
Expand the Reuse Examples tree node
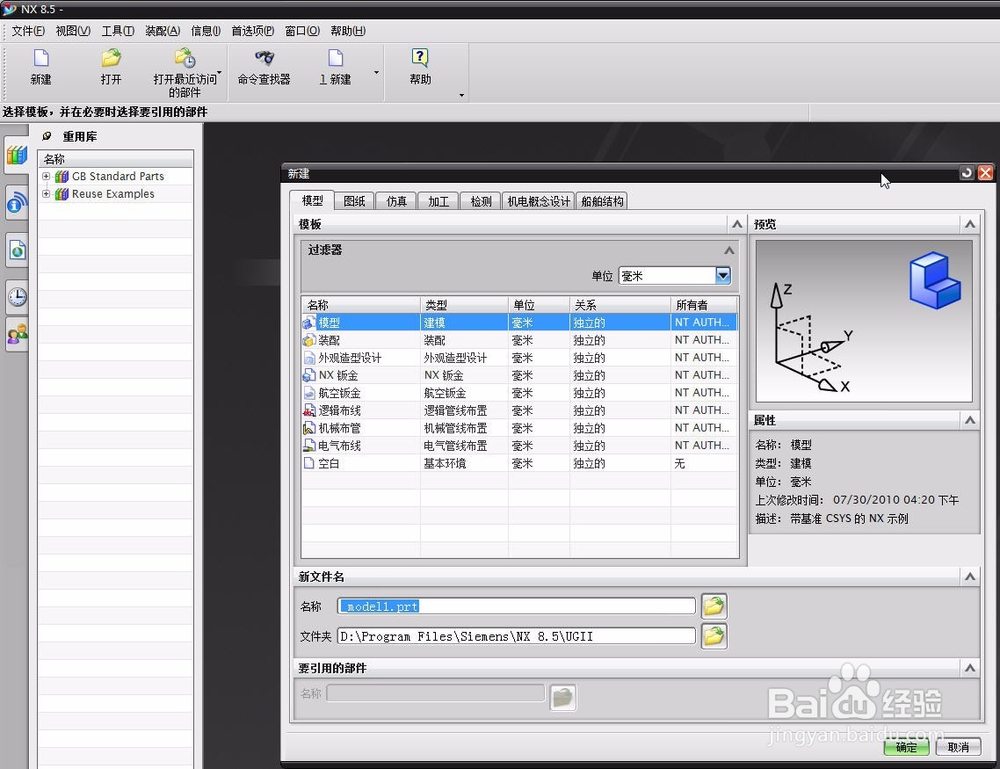click(x=46, y=193)
